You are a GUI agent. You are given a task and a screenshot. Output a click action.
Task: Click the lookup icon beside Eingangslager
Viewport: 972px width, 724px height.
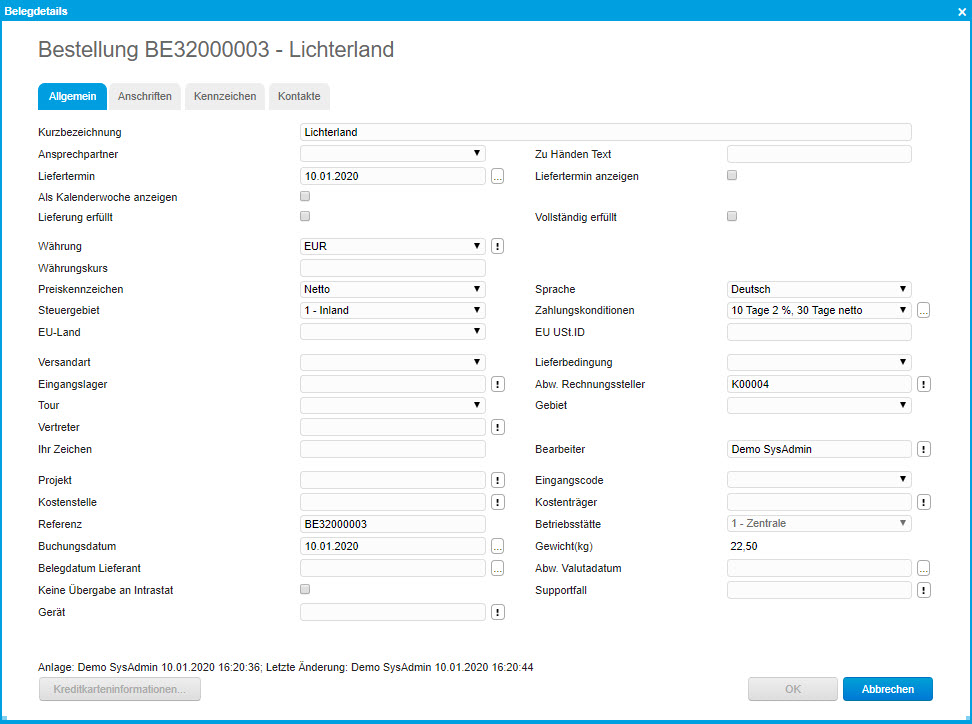point(498,384)
